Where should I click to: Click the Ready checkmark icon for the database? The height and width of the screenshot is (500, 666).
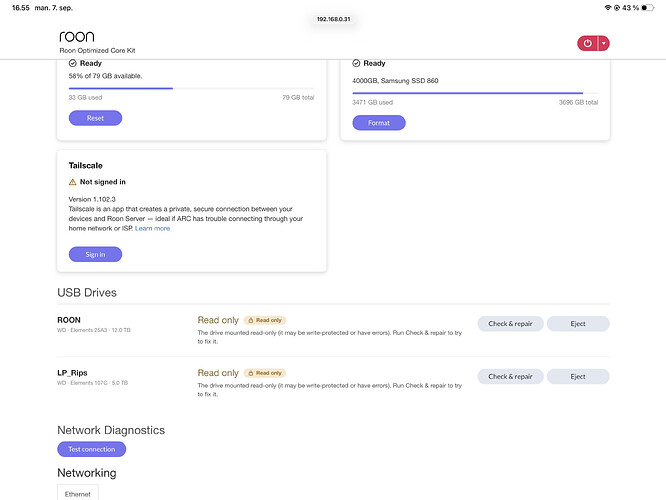73,63
